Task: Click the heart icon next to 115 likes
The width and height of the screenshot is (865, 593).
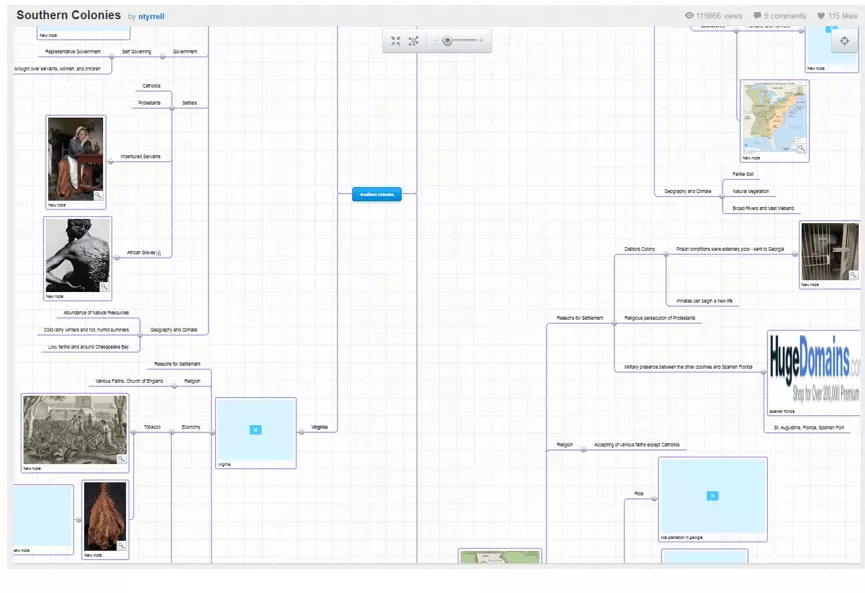Action: [x=823, y=15]
